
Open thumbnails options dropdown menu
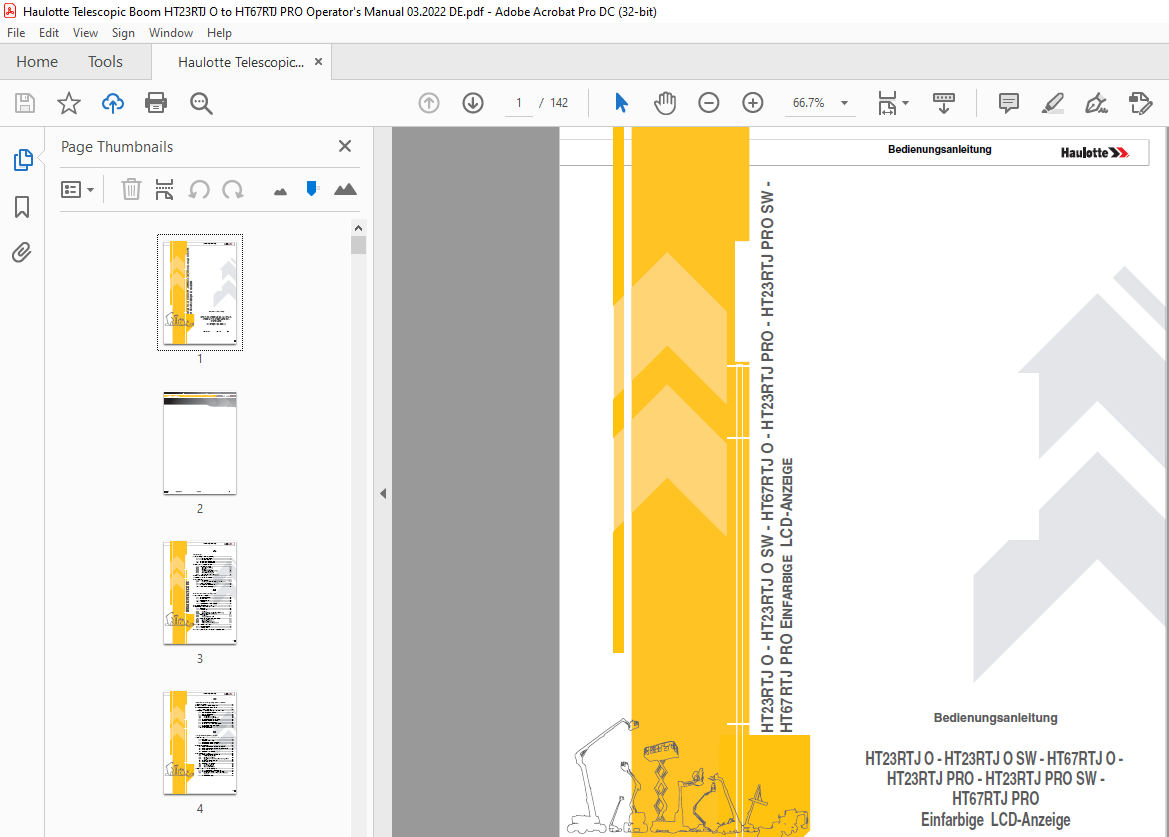click(78, 189)
